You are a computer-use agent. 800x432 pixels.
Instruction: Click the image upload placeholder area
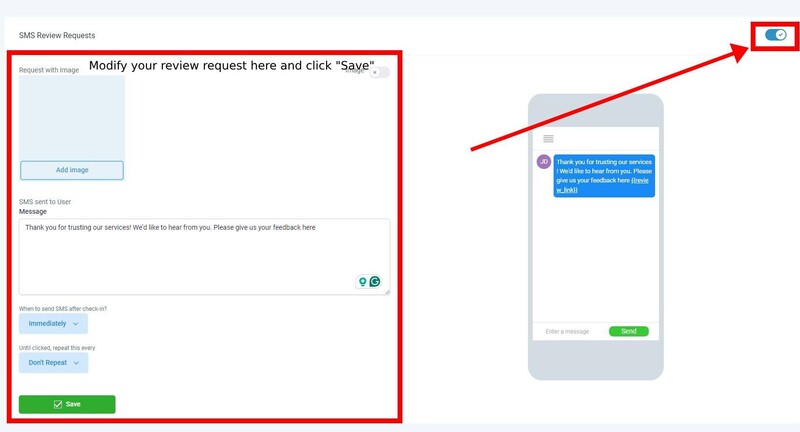point(72,118)
